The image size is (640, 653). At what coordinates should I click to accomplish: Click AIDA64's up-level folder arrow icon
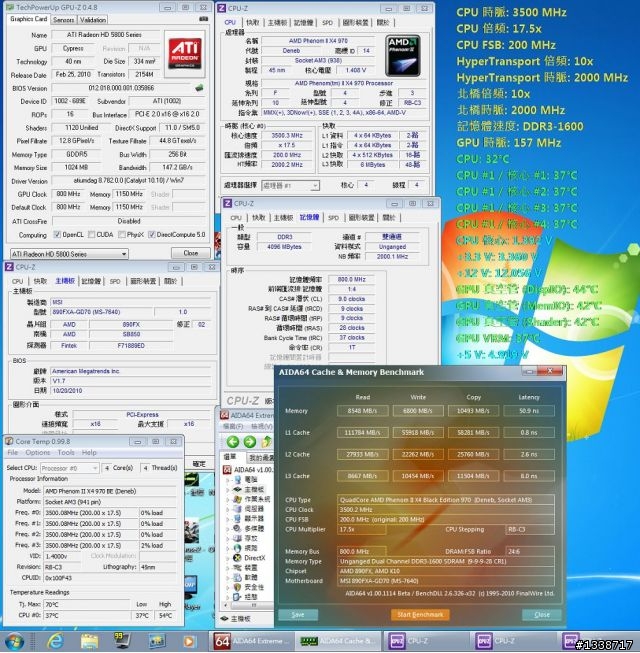tap(266, 441)
